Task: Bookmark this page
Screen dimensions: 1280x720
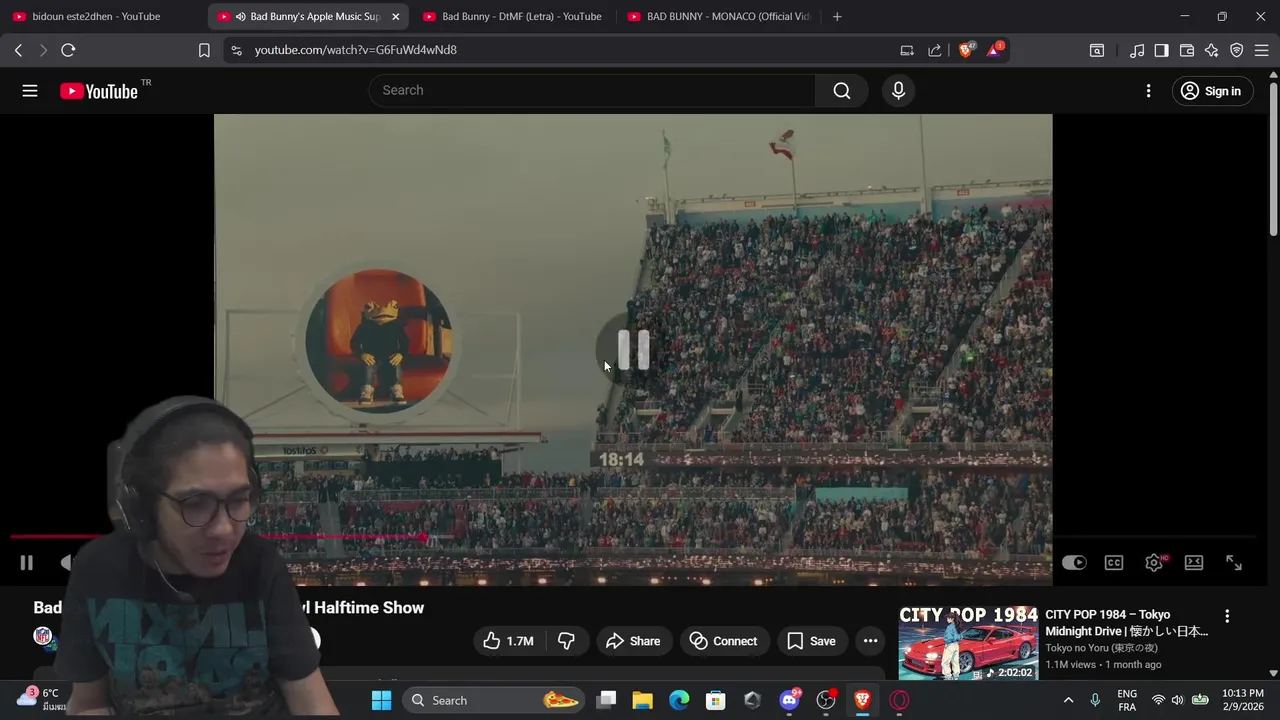Action: 204,50
